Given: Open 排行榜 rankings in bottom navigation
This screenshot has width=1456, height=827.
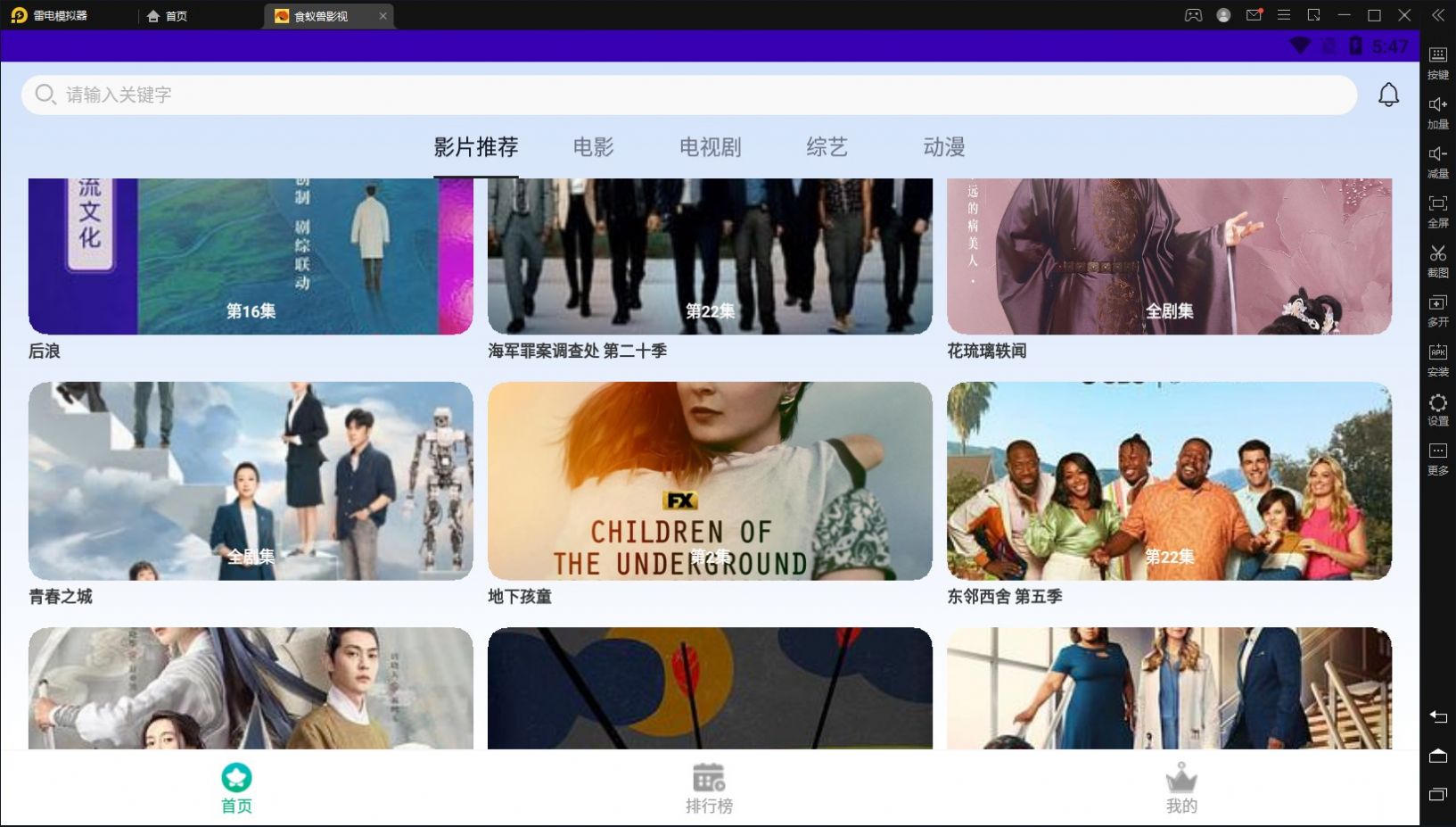Looking at the screenshot, I should click(x=709, y=789).
